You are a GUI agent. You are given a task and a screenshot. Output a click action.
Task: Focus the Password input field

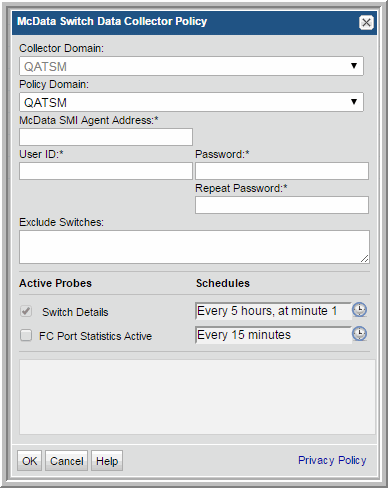click(282, 171)
